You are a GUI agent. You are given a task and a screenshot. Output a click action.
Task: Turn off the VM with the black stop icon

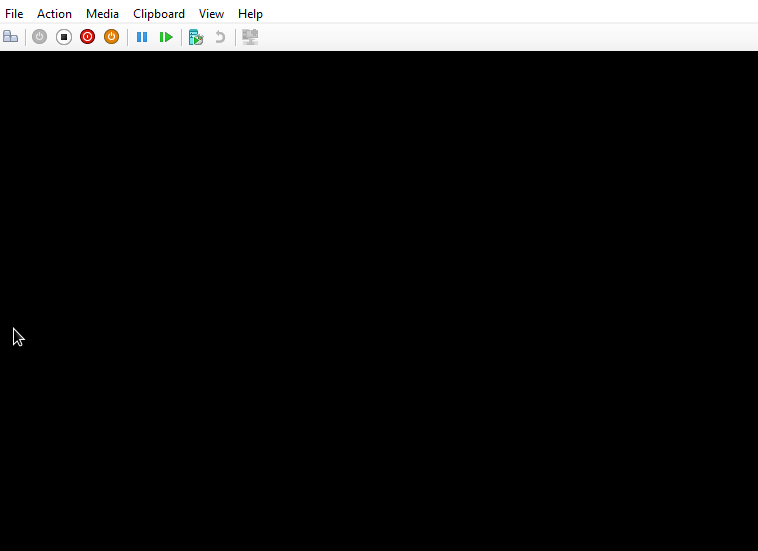64,37
